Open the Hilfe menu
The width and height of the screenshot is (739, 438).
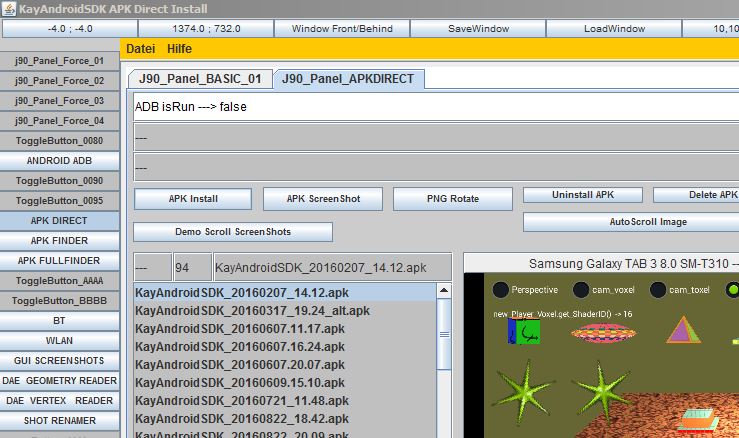180,49
